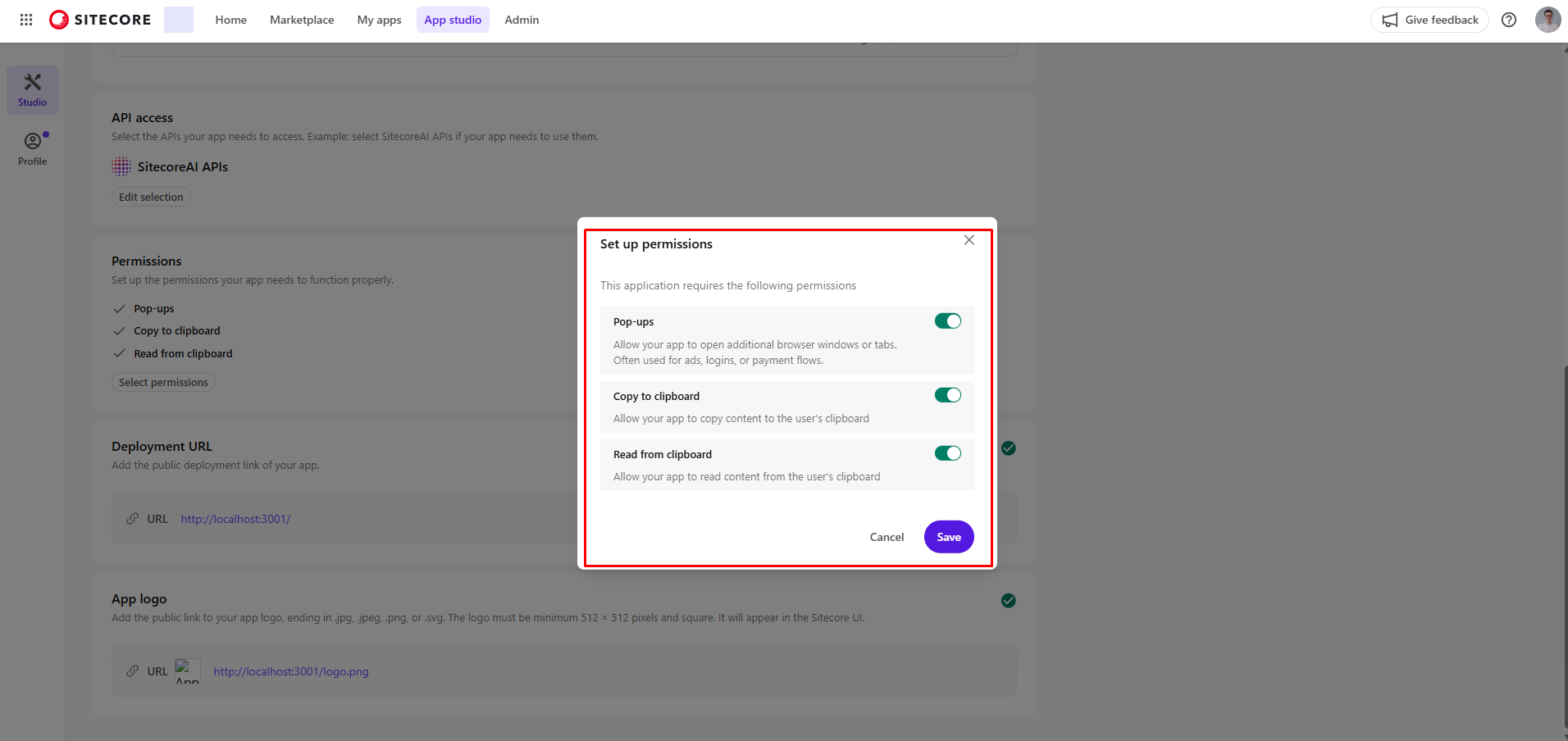Click the Give feedback megaphone icon
1568x741 pixels.
click(1390, 19)
